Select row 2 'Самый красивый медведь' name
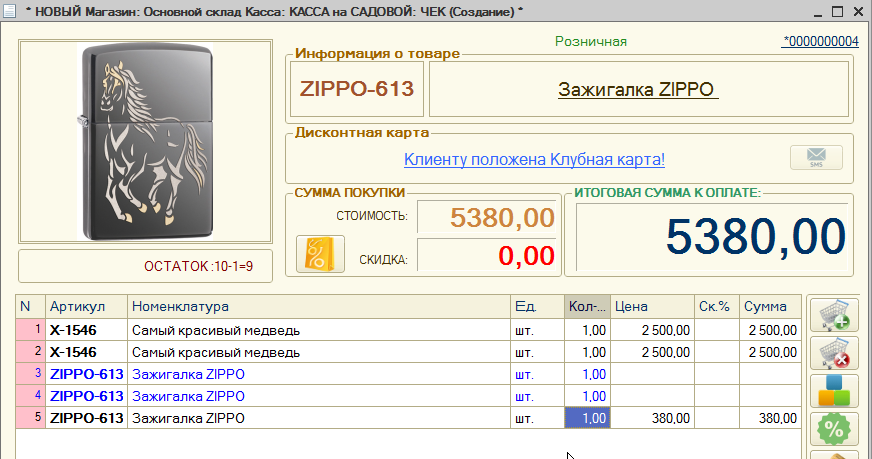 [x=319, y=352]
